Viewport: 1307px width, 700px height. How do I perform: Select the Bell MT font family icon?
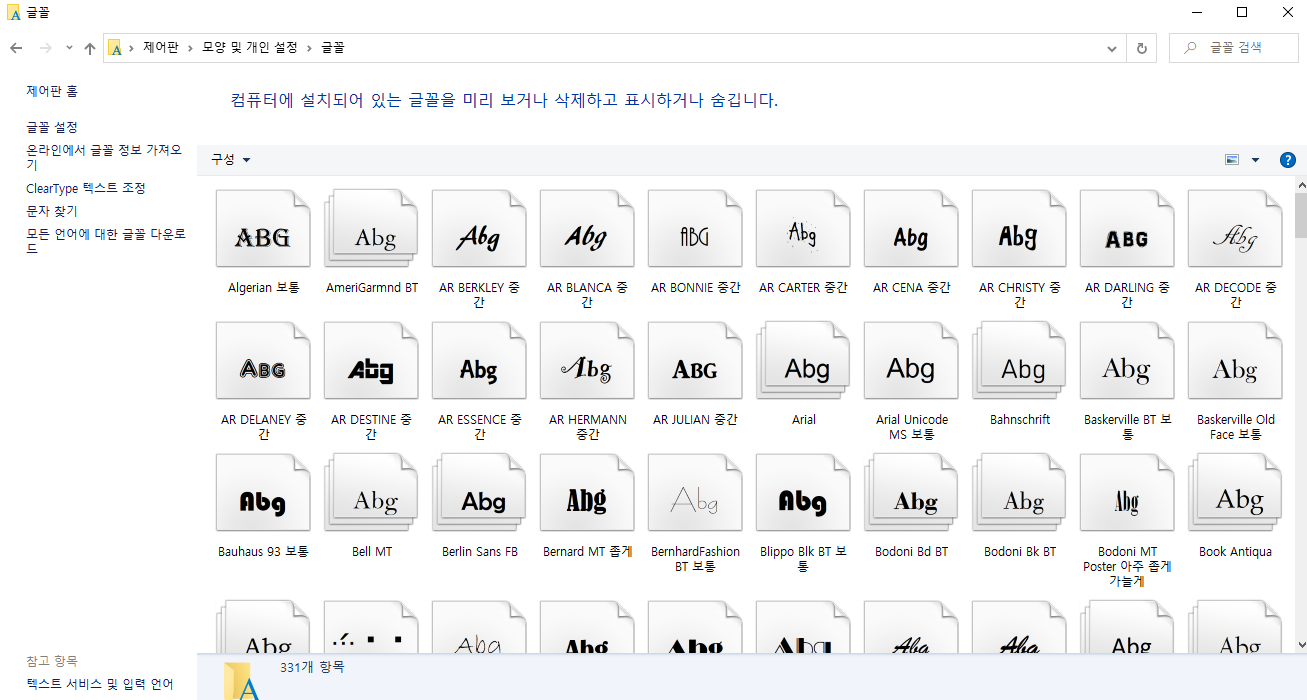coord(371,493)
